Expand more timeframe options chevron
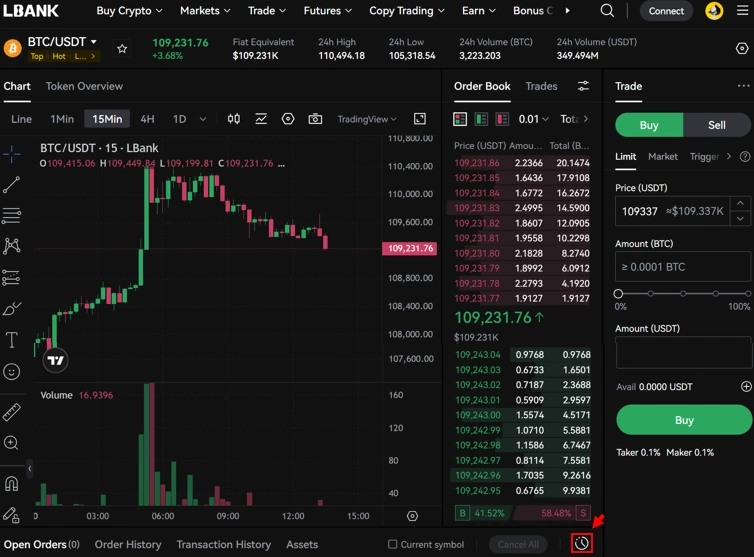754x557 pixels. coord(203,119)
